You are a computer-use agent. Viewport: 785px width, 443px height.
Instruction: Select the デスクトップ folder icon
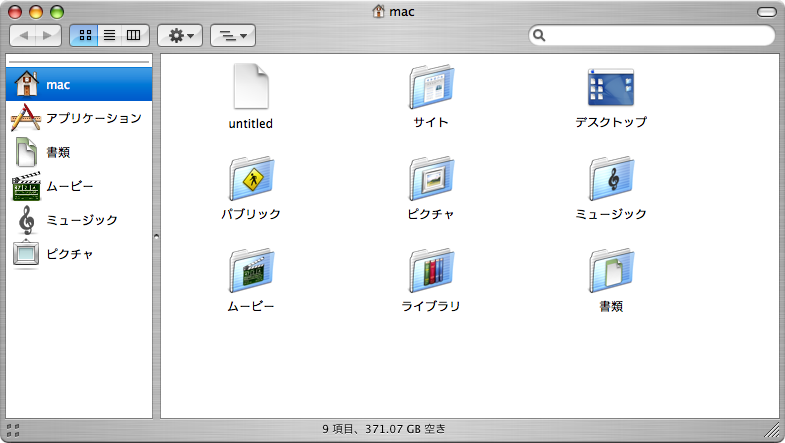click(611, 87)
